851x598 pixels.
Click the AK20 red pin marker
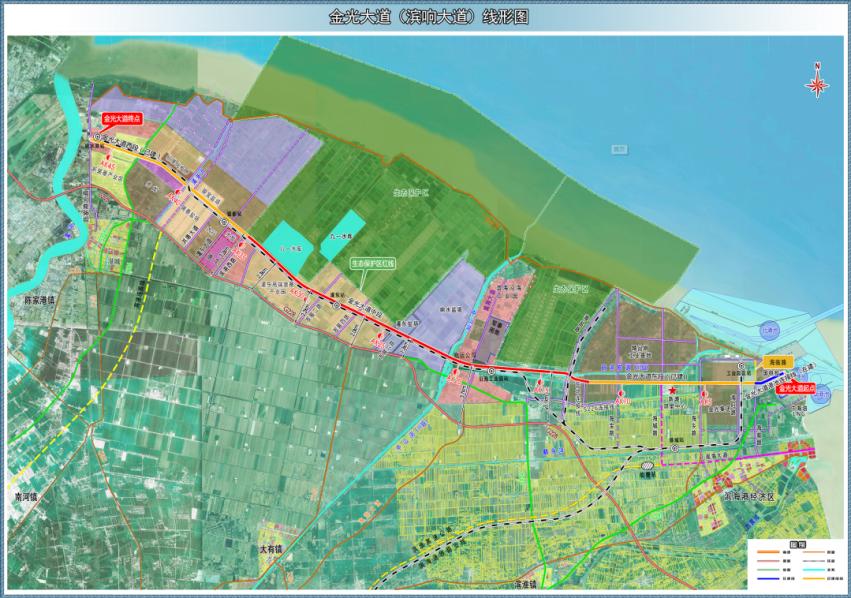(456, 370)
